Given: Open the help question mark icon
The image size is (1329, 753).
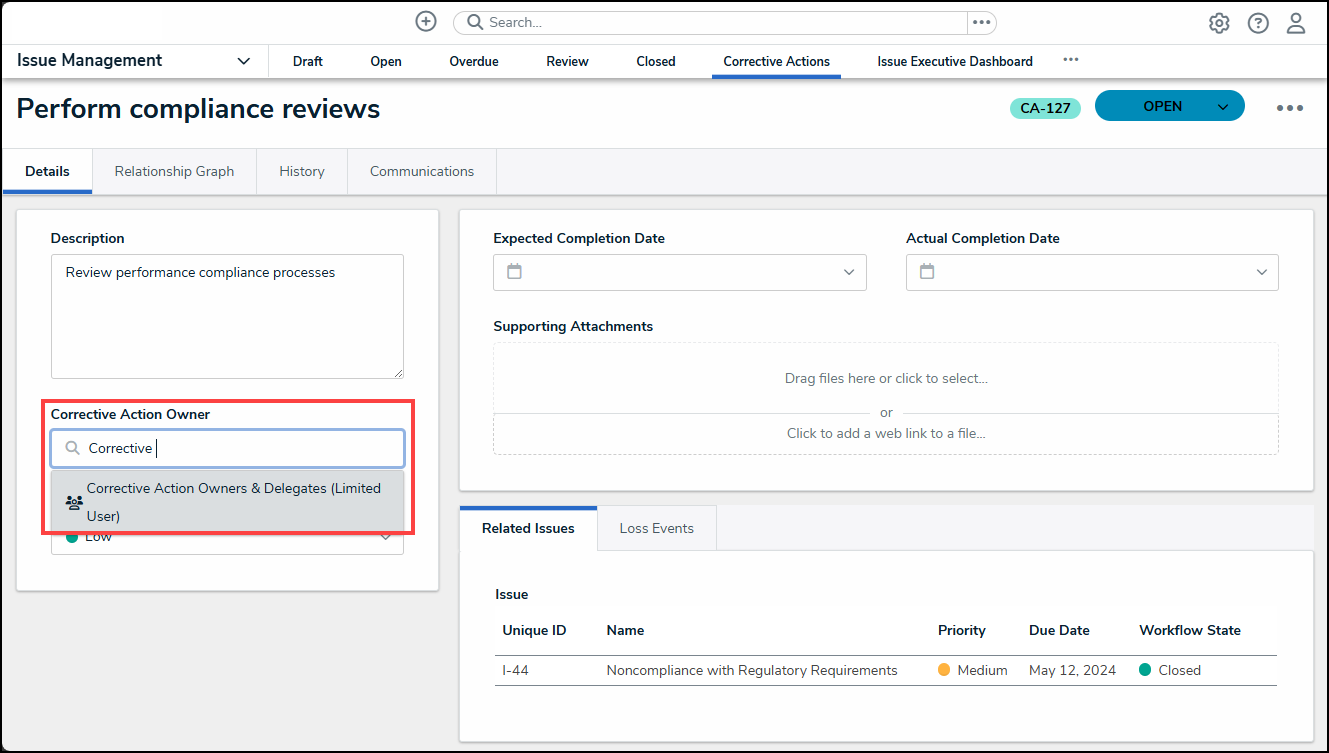Looking at the screenshot, I should pos(1258,23).
